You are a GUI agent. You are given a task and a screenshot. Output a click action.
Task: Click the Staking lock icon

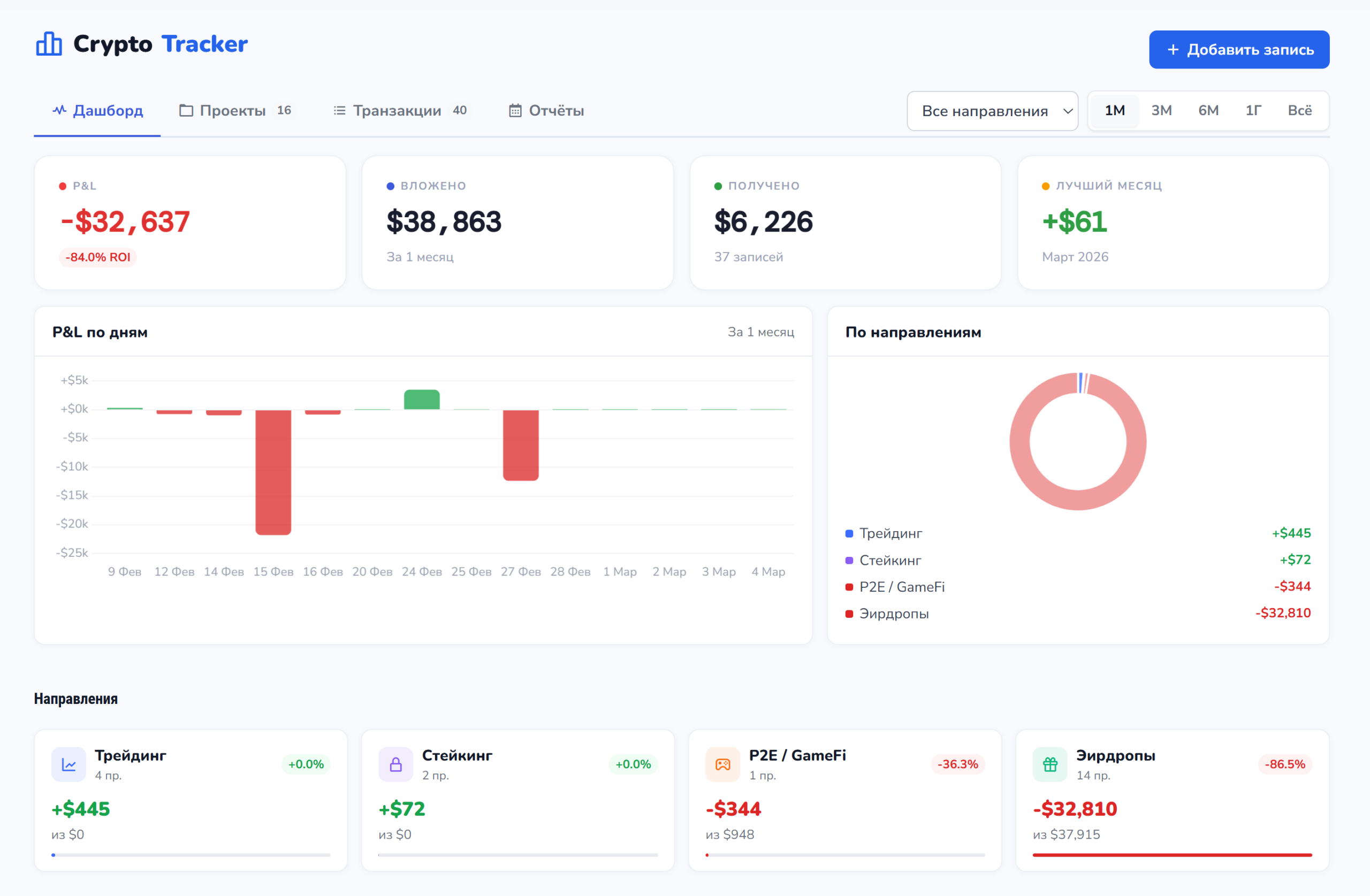[x=395, y=764]
